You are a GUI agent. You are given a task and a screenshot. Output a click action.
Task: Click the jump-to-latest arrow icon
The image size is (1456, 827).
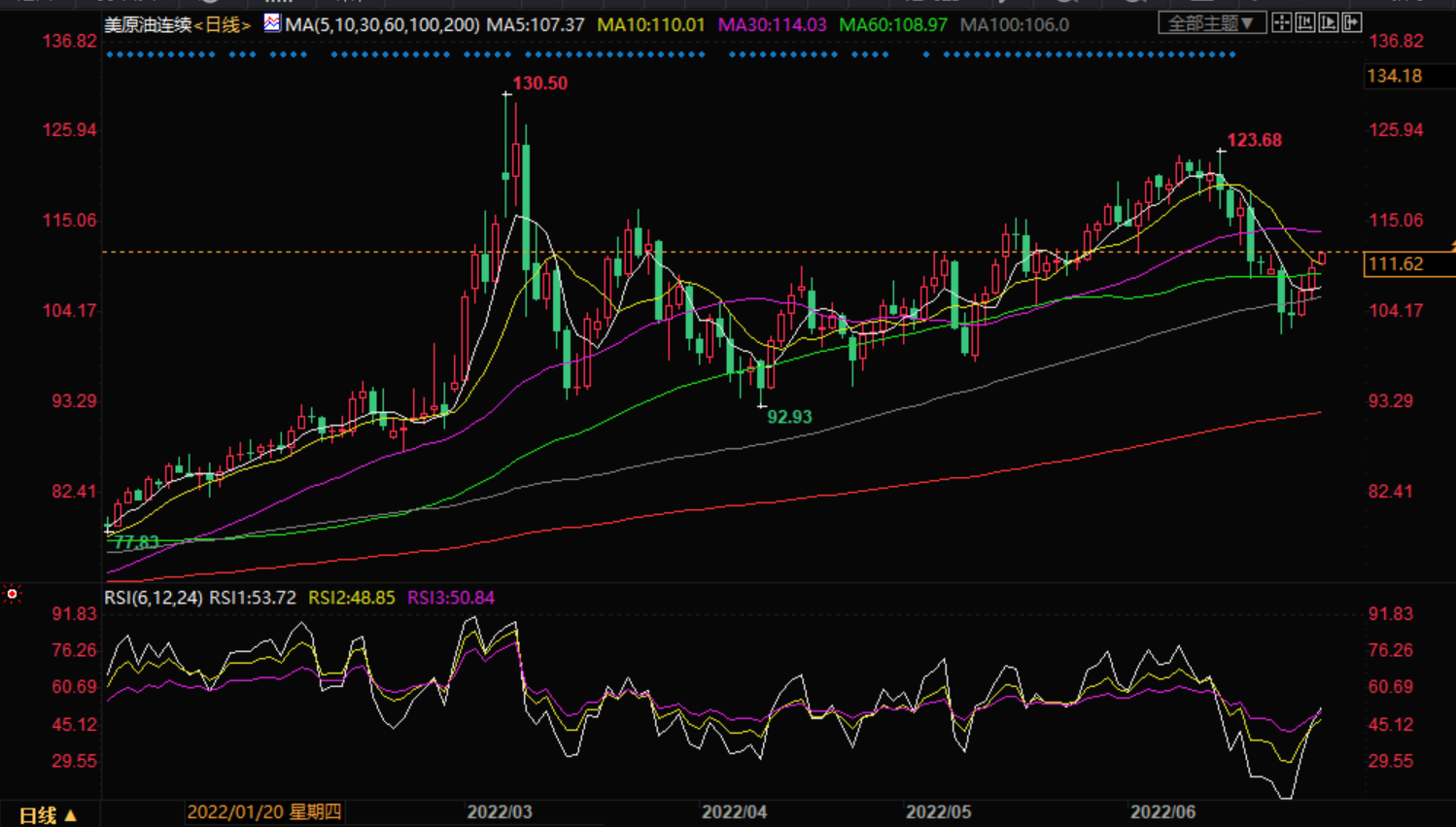(x=1352, y=22)
